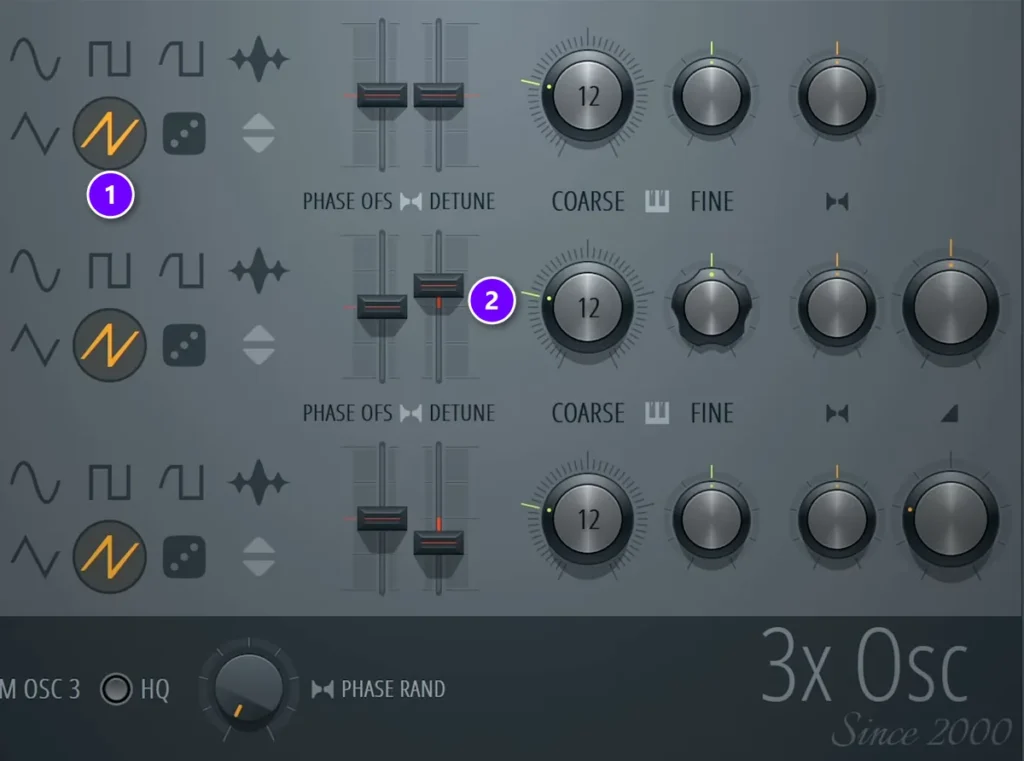Screen dimensions: 1024x761
Task: Click oscillator 3 large volume knob
Action: [x=950, y=519]
